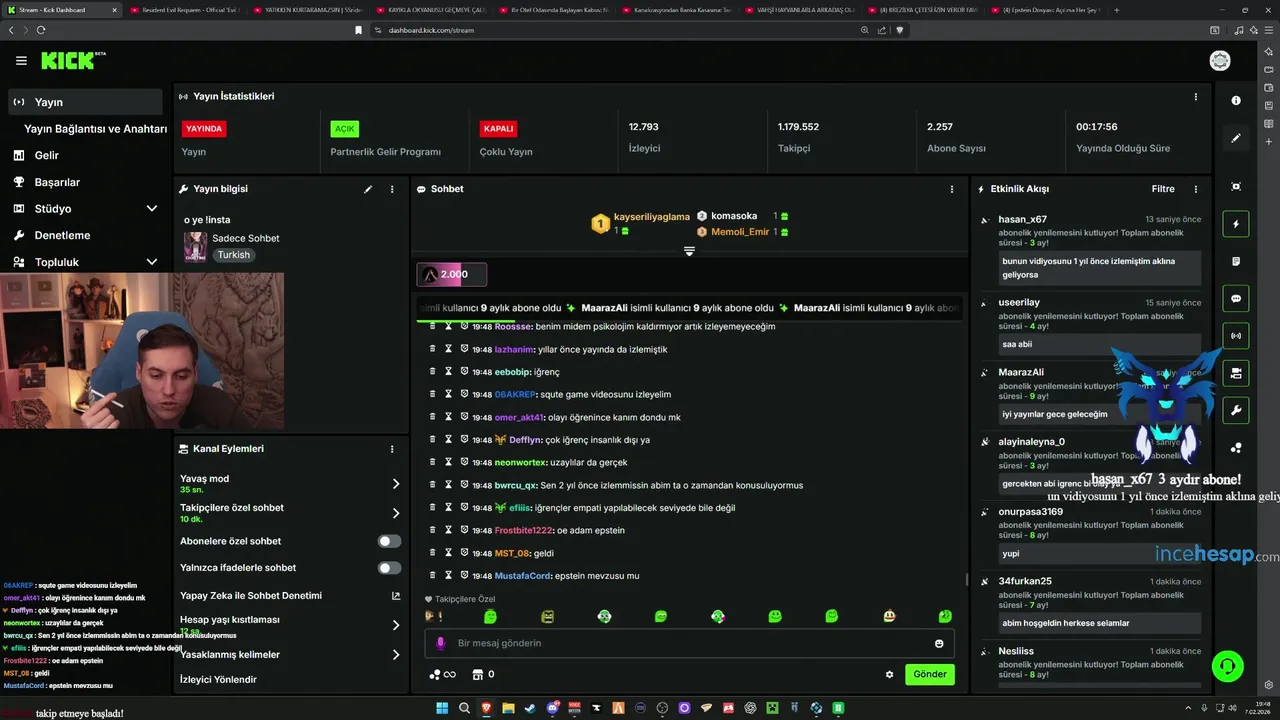Click in Bir mesaj gönderin field
The width and height of the screenshot is (1280, 720).
(690, 643)
